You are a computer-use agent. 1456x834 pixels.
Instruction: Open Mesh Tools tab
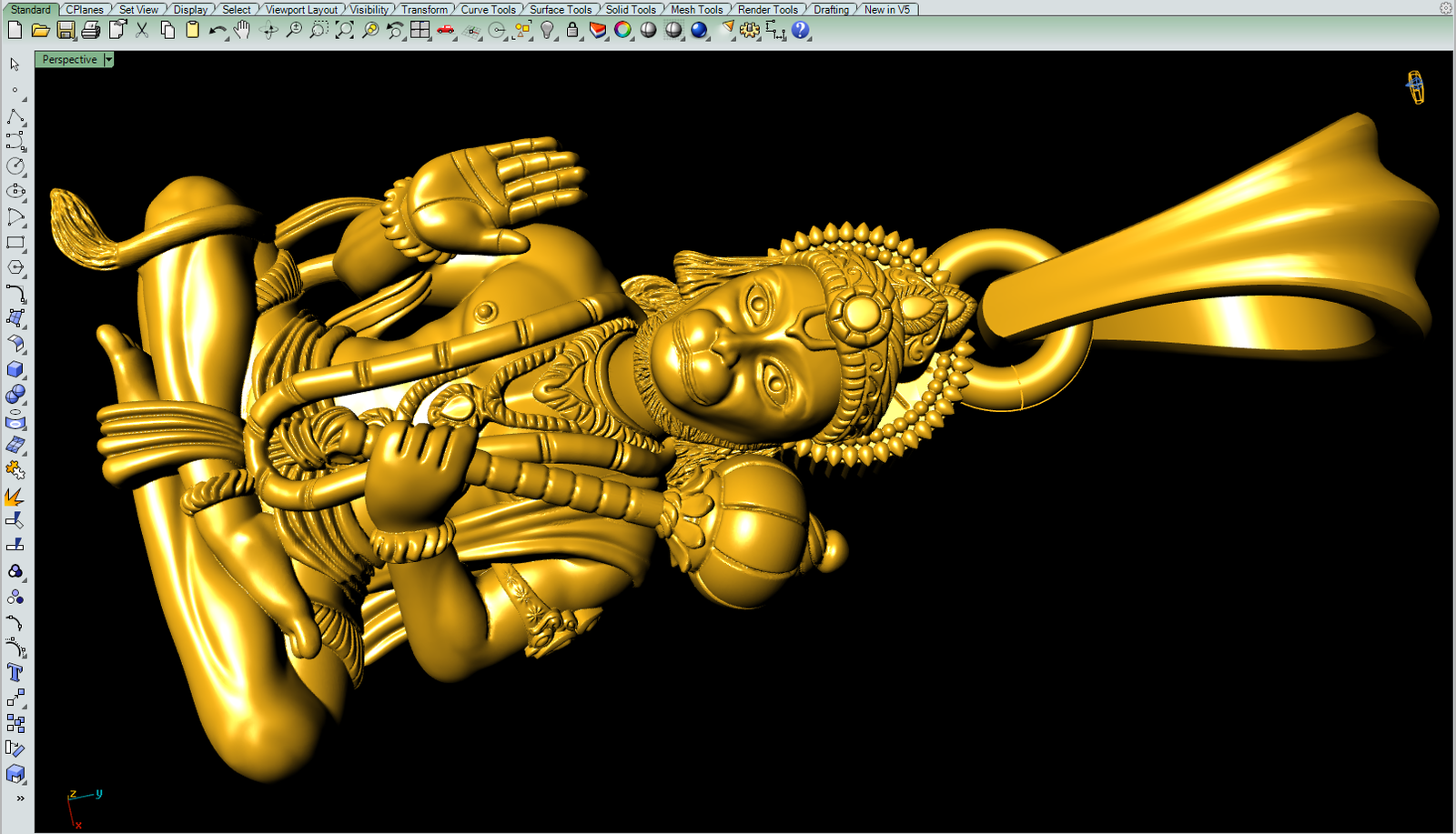pos(696,9)
